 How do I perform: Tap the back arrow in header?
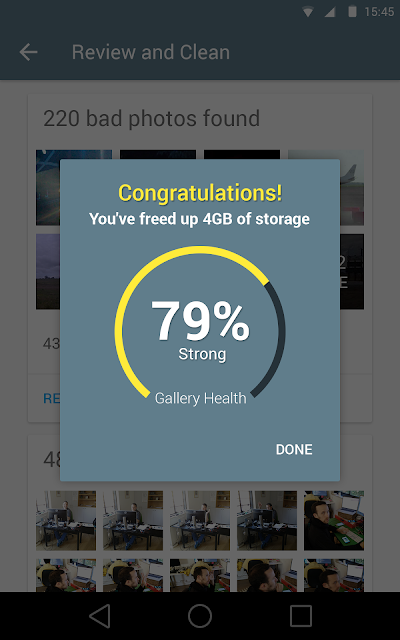click(29, 52)
